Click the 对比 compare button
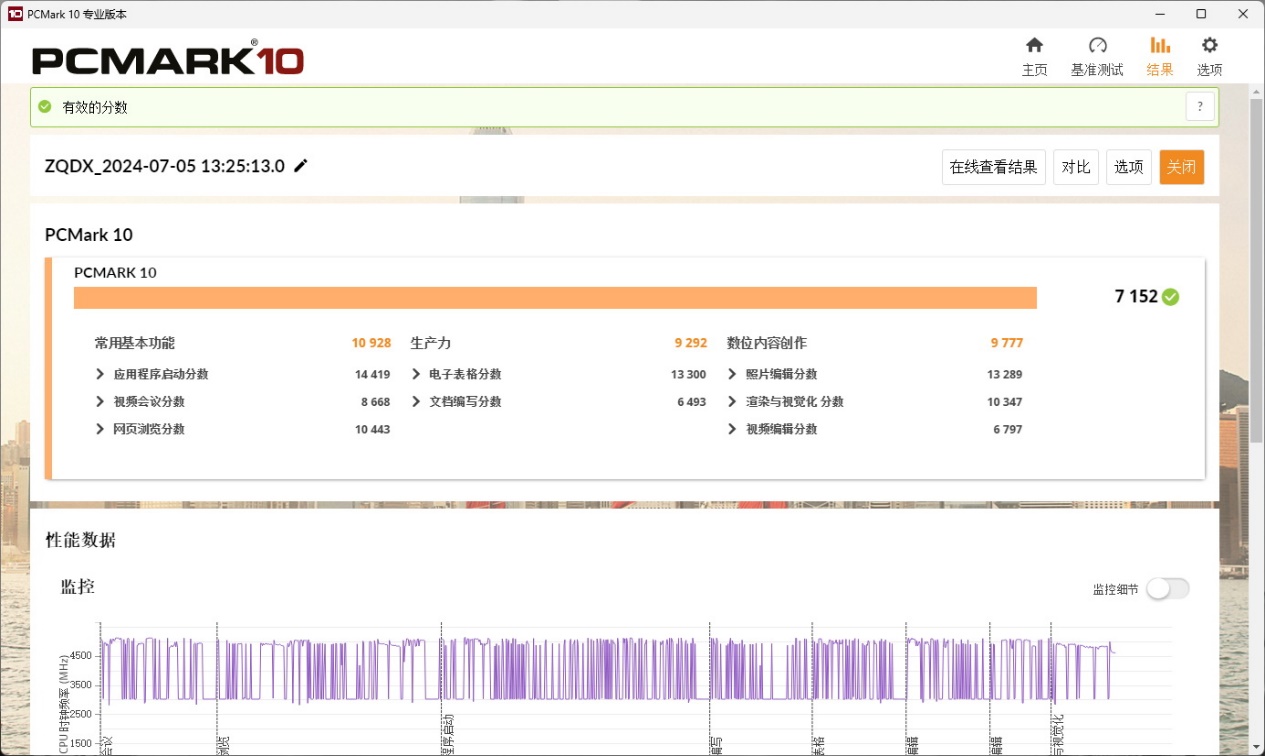This screenshot has height=756, width=1265. point(1075,167)
